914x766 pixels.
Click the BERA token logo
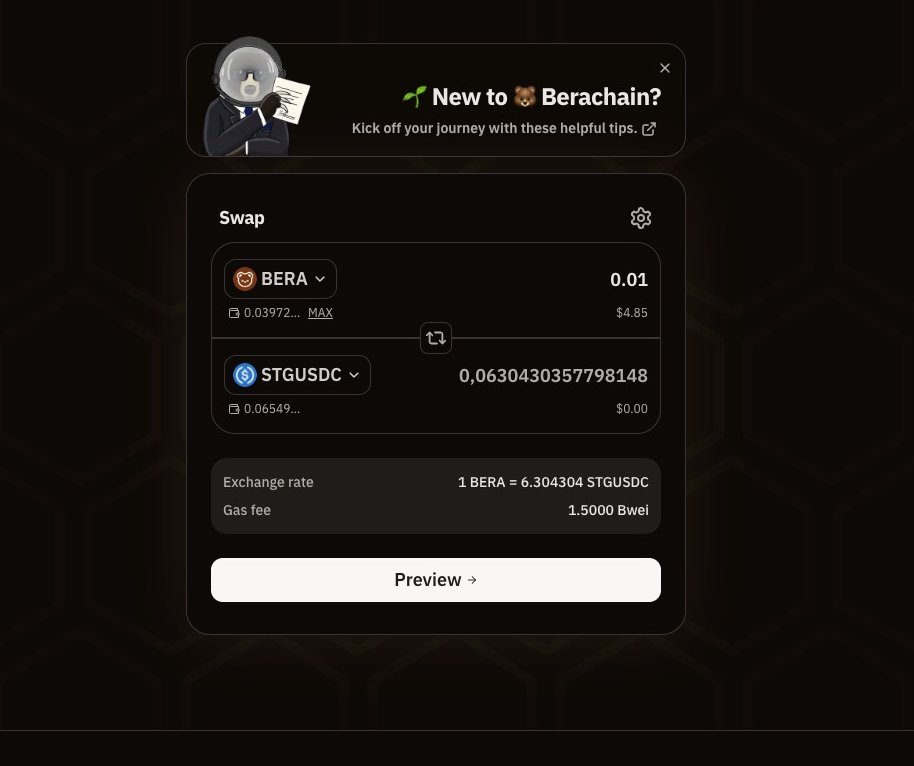coord(245,279)
